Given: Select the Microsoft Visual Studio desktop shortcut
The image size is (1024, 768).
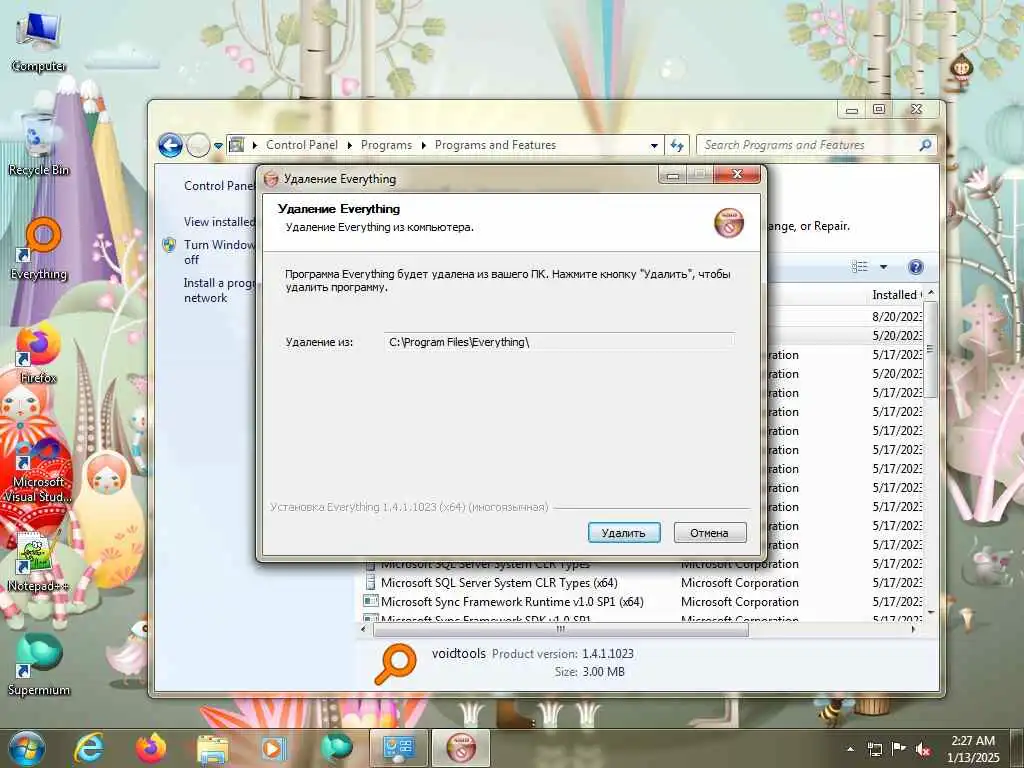Looking at the screenshot, I should tap(38, 470).
